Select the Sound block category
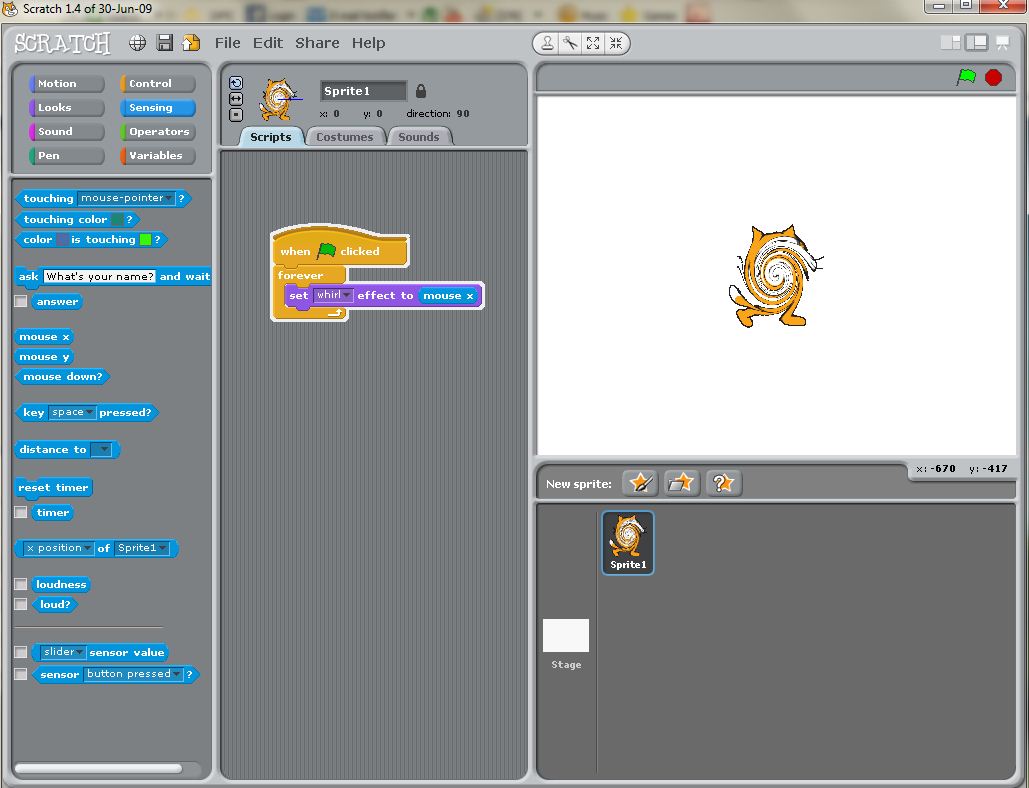1029x788 pixels. (x=66, y=131)
